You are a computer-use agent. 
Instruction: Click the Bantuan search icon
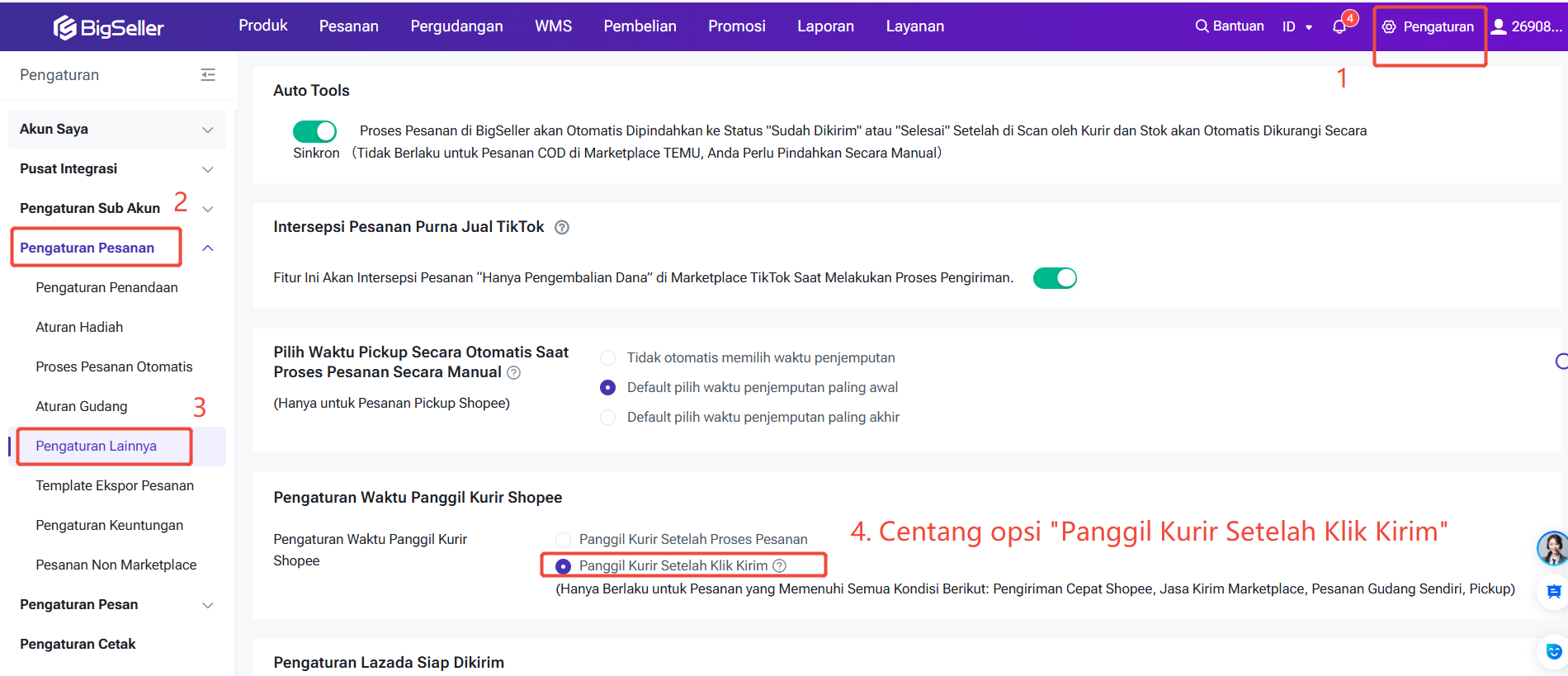[x=1202, y=26]
